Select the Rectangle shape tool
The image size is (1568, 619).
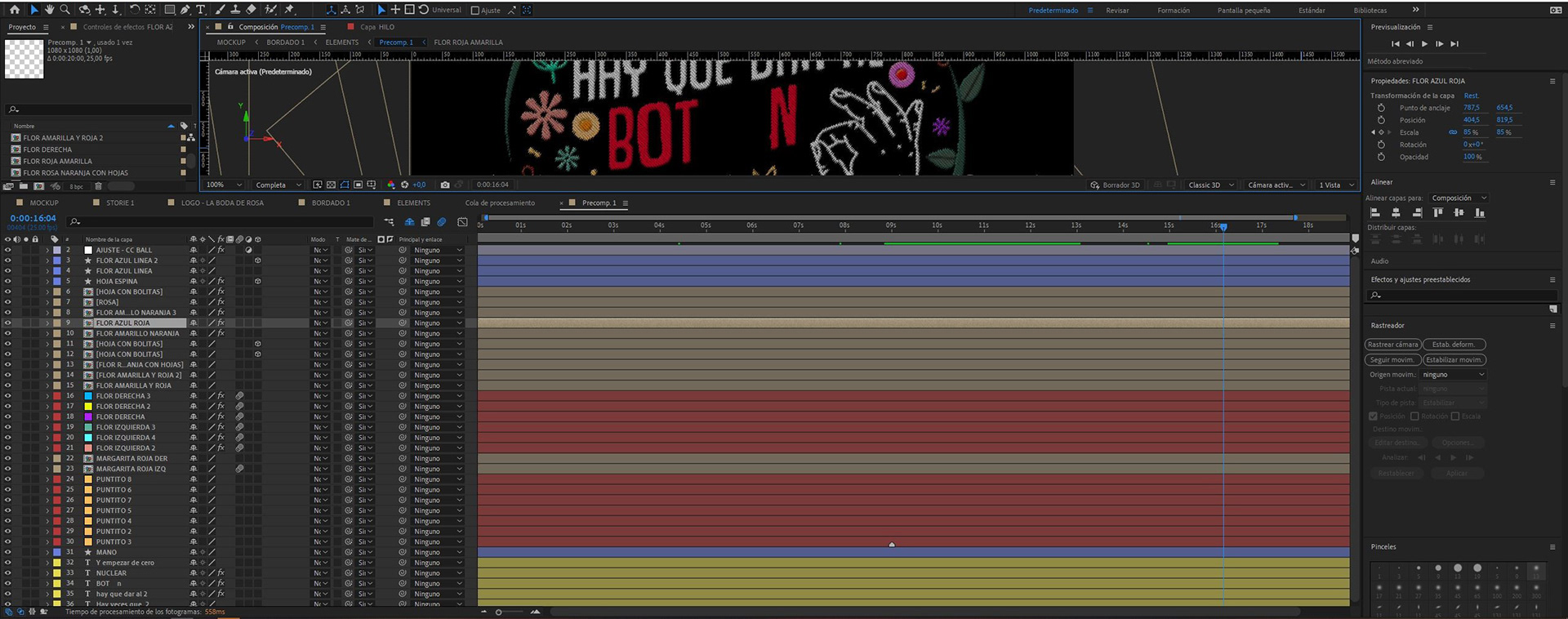click(170, 10)
